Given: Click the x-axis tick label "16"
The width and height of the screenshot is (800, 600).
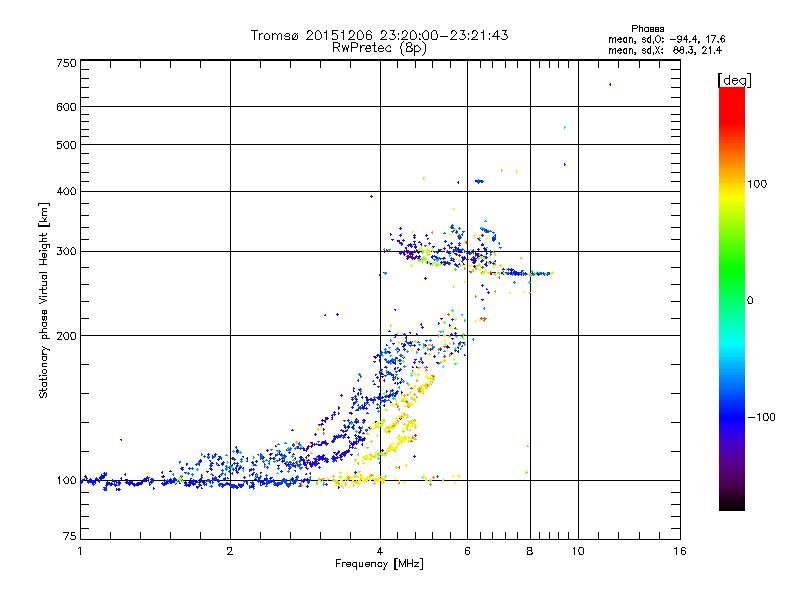Looking at the screenshot, I should (680, 551).
